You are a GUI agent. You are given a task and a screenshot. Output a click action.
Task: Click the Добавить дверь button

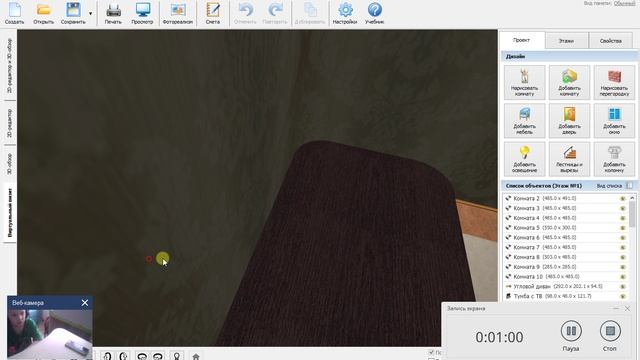tap(569, 120)
